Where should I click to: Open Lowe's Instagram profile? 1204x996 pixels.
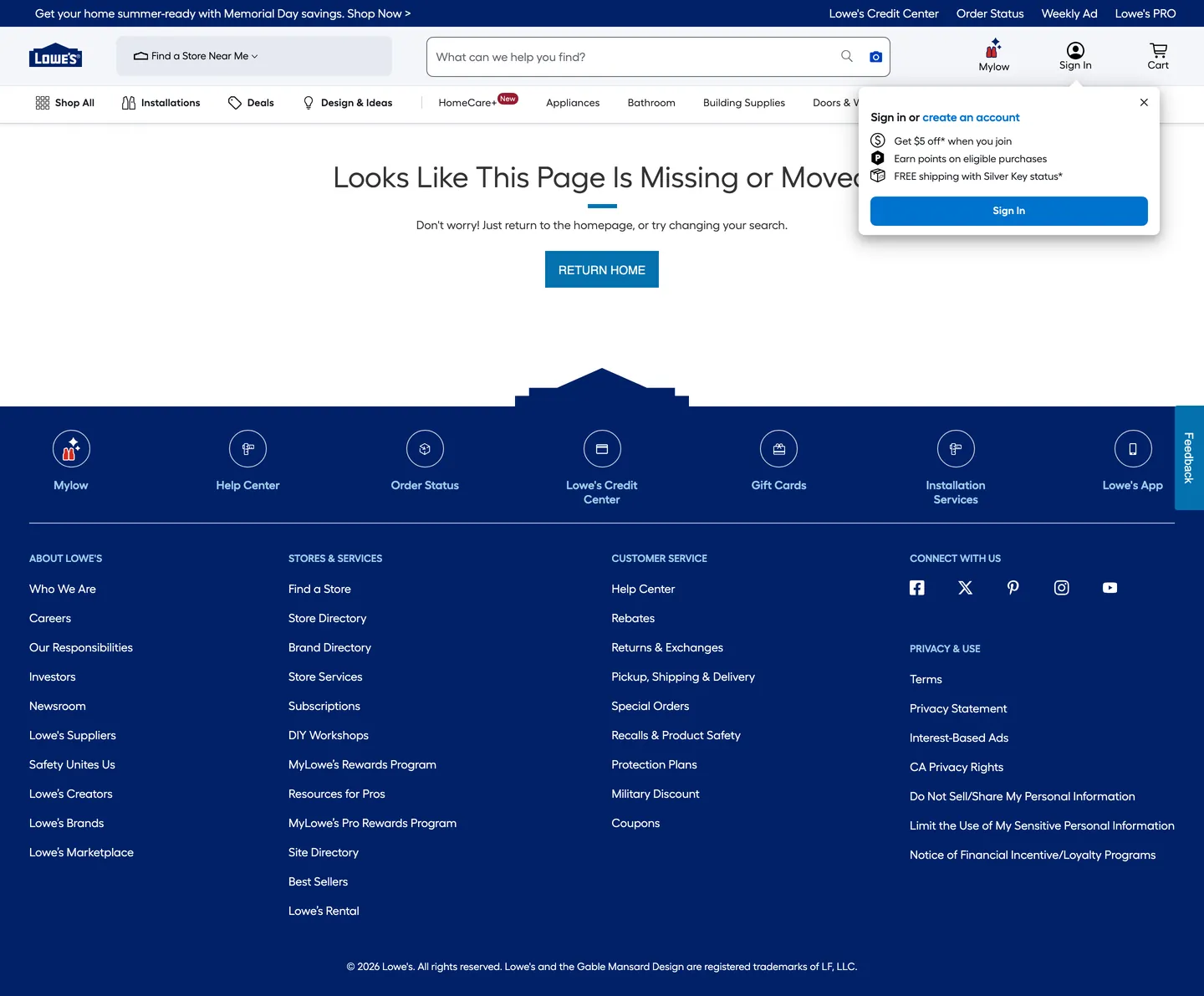click(x=1062, y=588)
